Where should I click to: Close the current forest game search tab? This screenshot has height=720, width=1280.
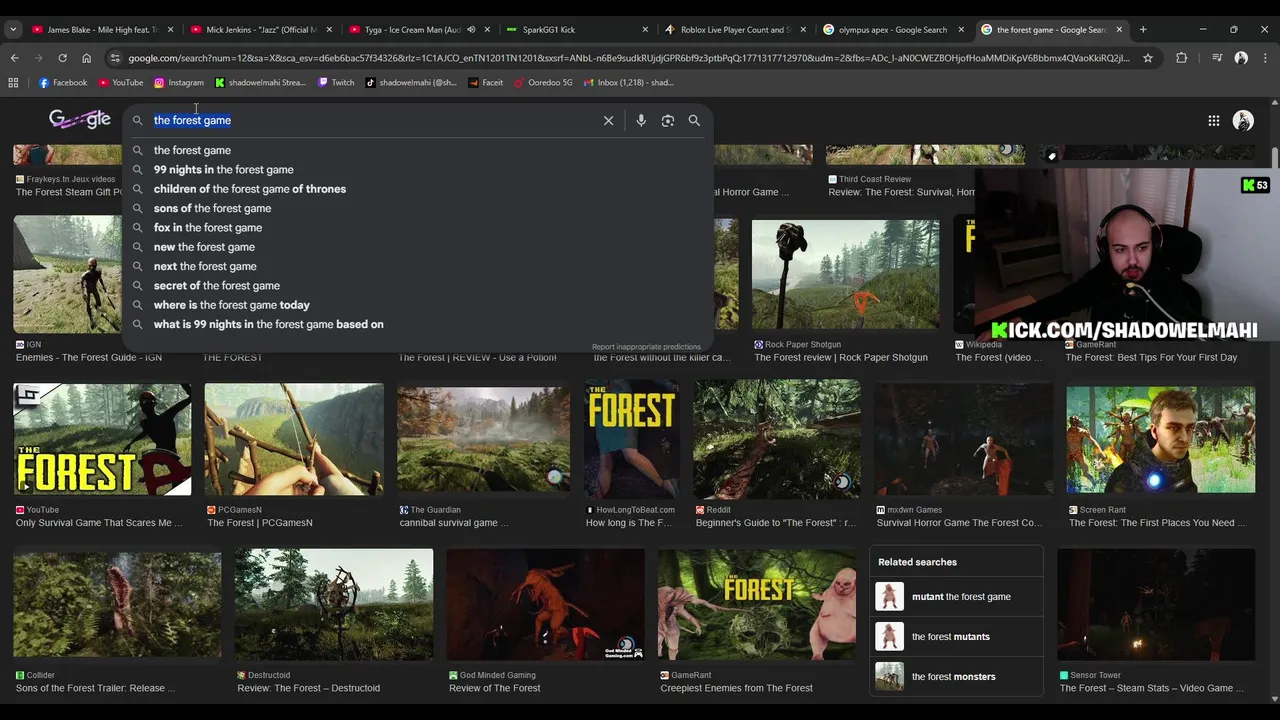pos(1119,30)
